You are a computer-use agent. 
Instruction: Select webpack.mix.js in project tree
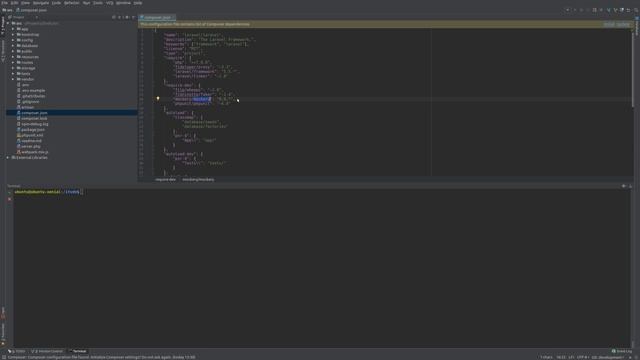click(35, 152)
